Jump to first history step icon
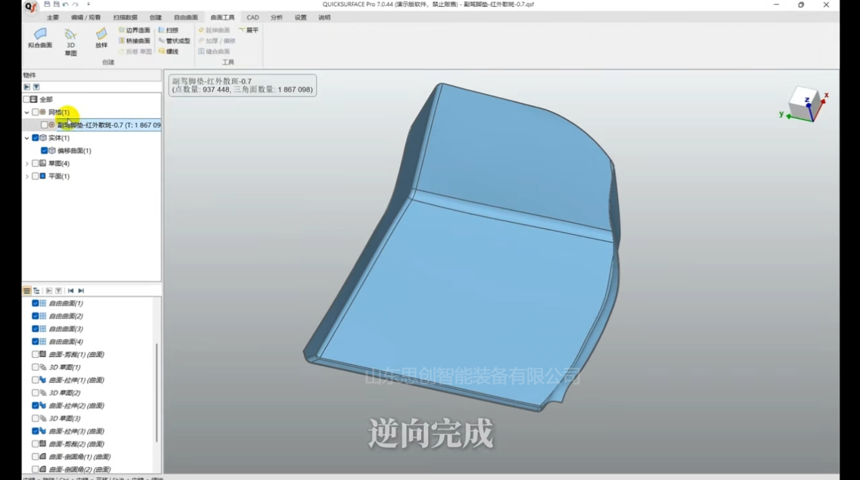This screenshot has width=860, height=480. click(71, 291)
